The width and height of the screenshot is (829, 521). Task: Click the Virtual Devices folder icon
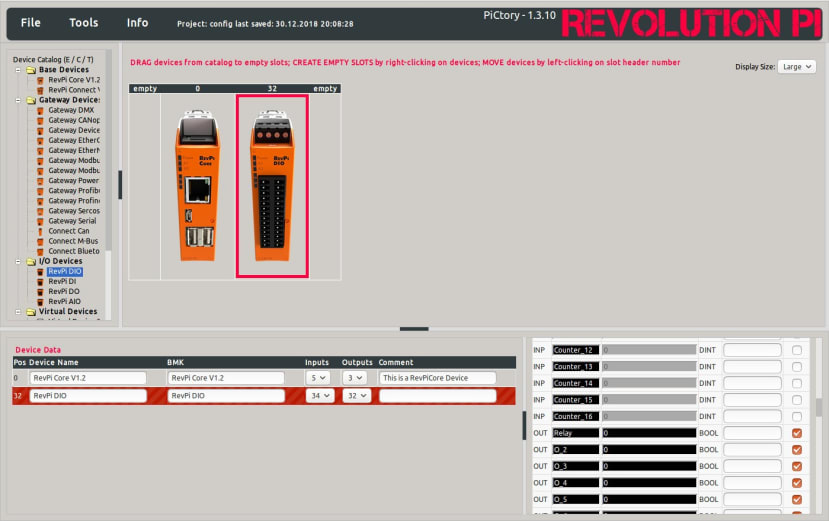coord(31,312)
